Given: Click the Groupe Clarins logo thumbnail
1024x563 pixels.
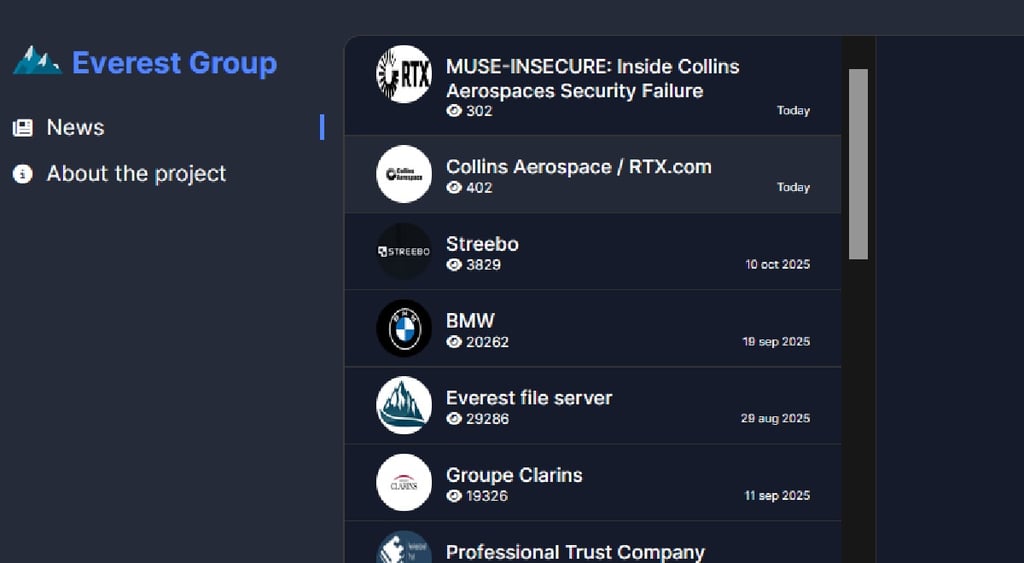Looking at the screenshot, I should click(404, 482).
